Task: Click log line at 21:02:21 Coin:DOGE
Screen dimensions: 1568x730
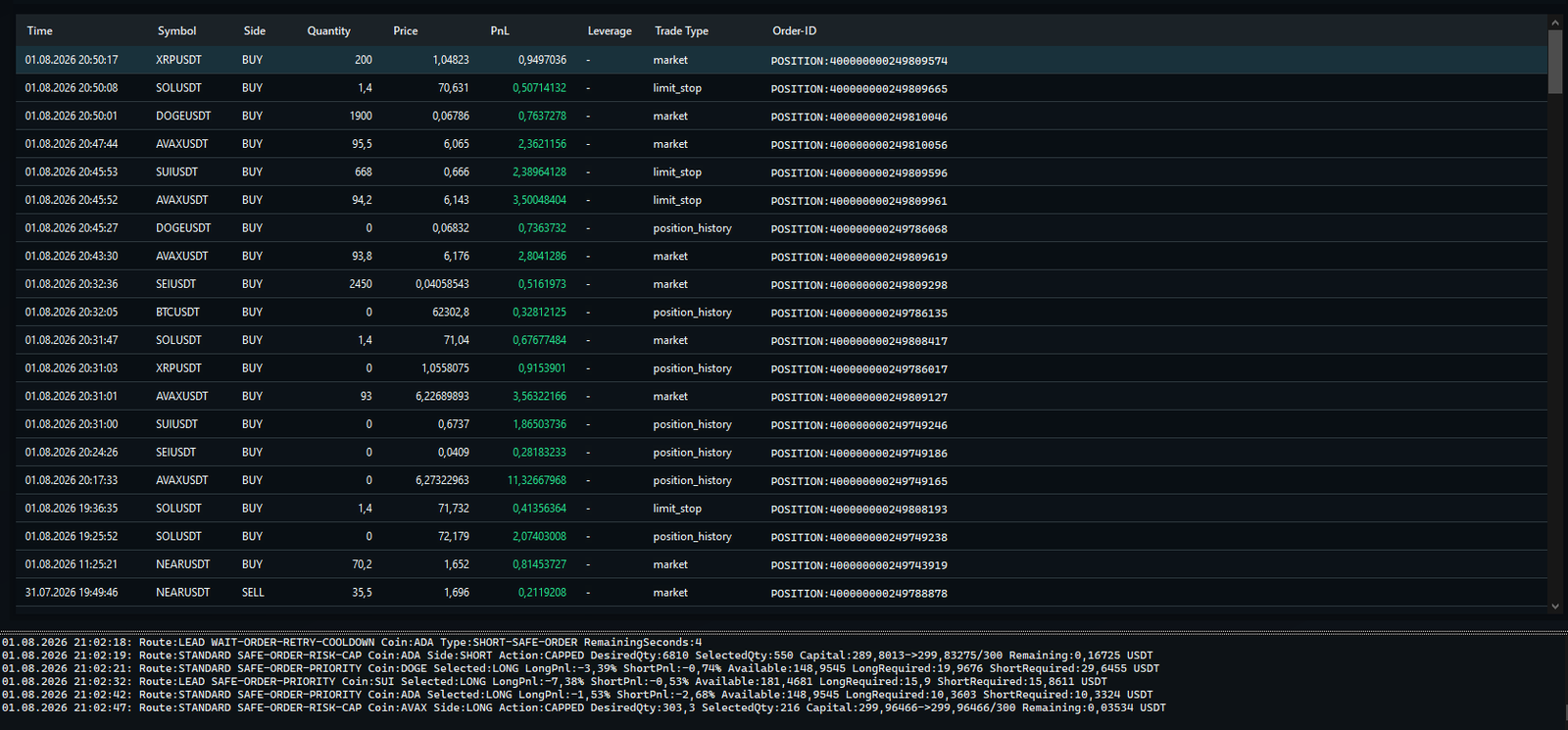Action: pos(580,668)
